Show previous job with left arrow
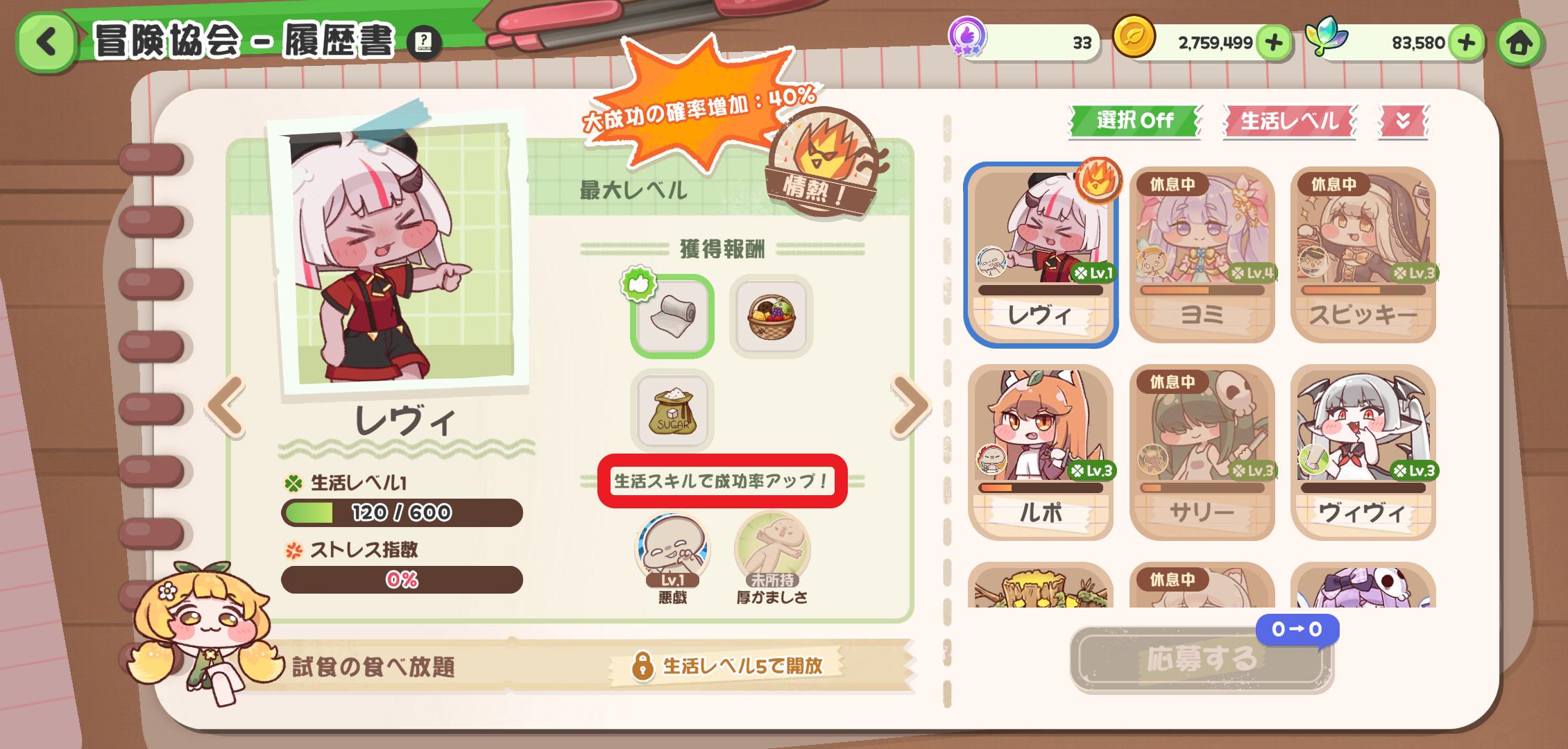1568x749 pixels. (x=225, y=406)
